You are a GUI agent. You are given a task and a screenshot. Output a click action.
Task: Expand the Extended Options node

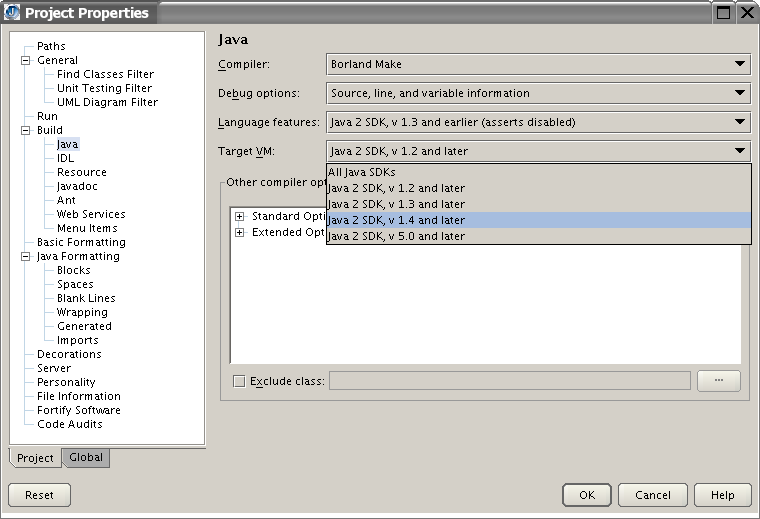click(239, 233)
